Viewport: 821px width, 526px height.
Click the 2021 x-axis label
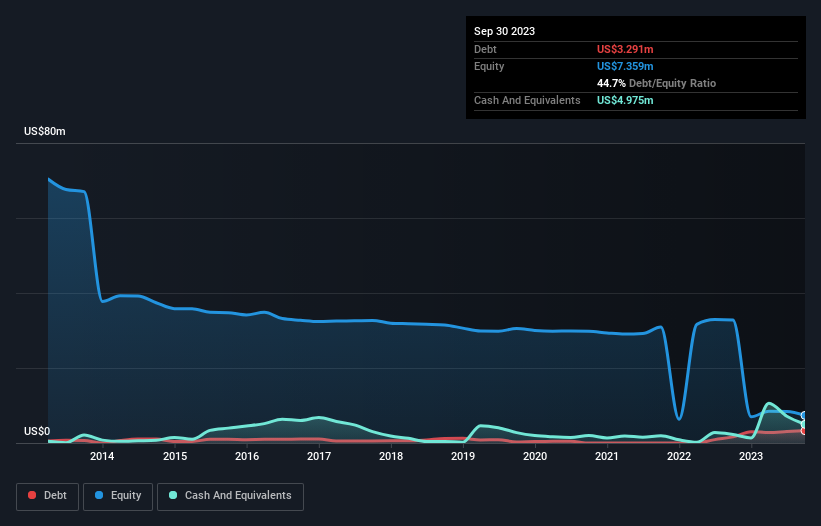click(607, 456)
